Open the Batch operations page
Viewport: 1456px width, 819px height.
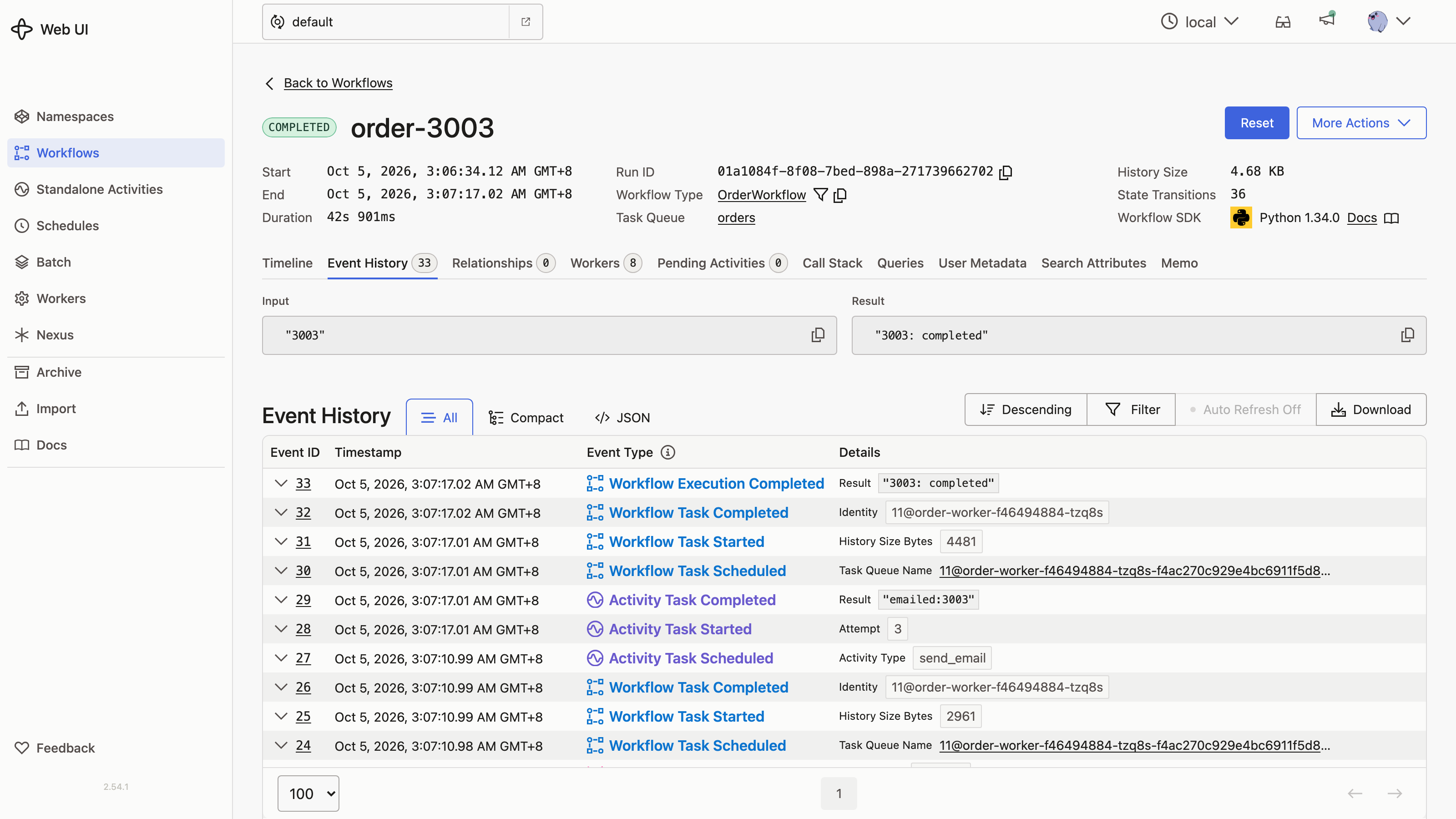[x=116, y=262]
